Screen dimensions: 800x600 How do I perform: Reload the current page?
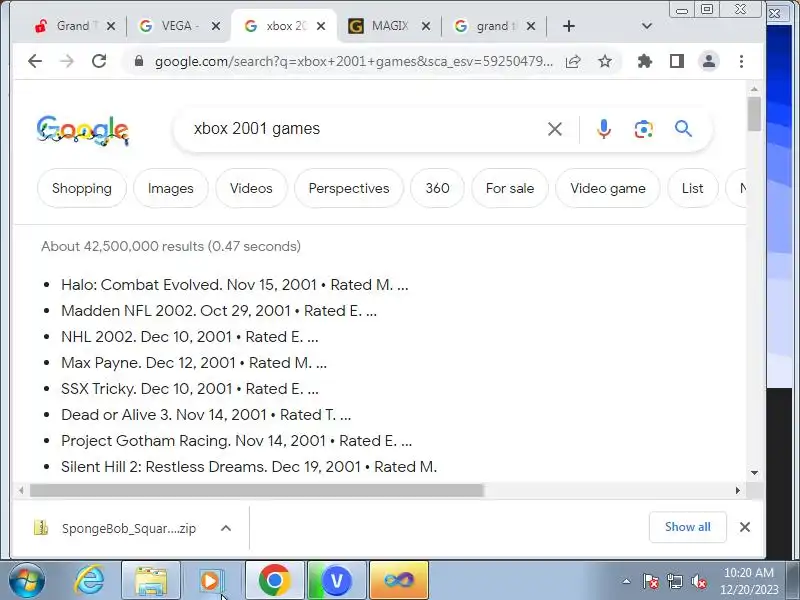[99, 61]
